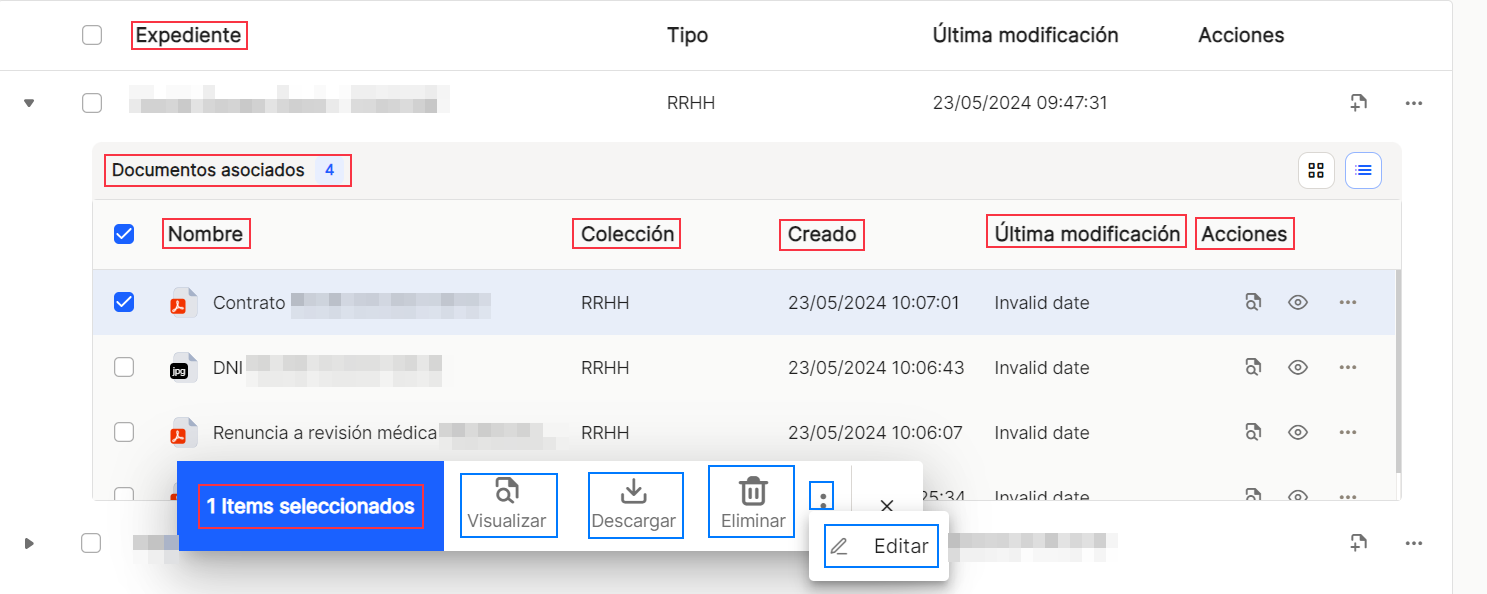Search-preview icon in DNI row
Screen dimensions: 1487x594
1252,367
